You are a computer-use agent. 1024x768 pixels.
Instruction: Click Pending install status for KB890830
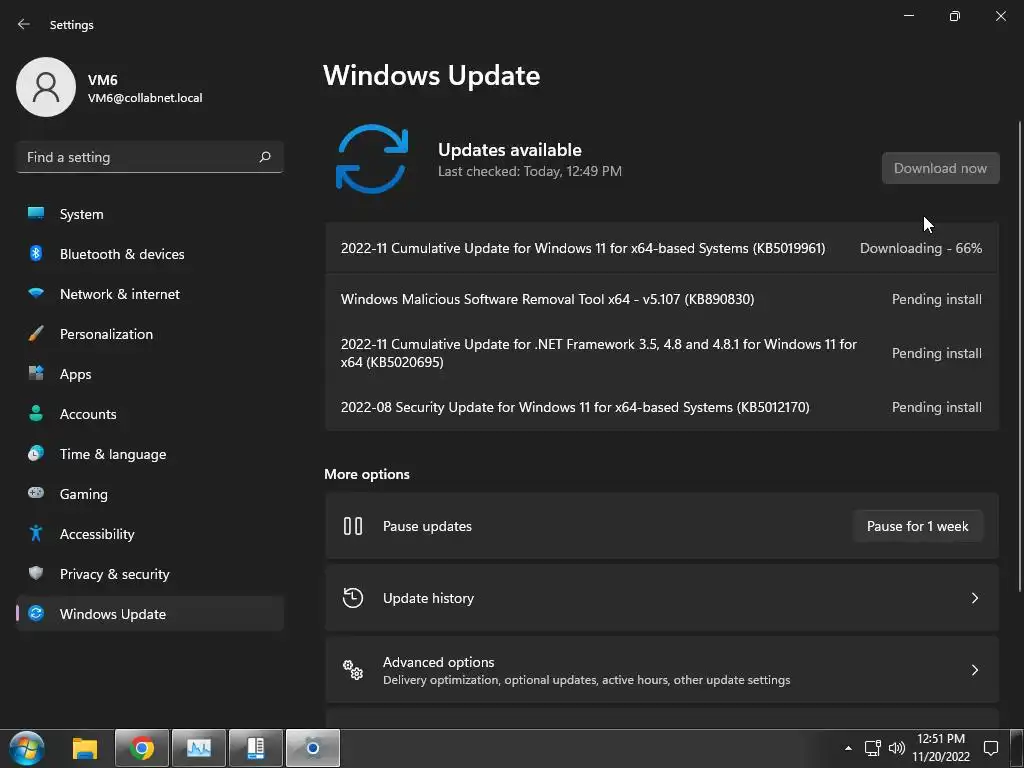coord(936,299)
